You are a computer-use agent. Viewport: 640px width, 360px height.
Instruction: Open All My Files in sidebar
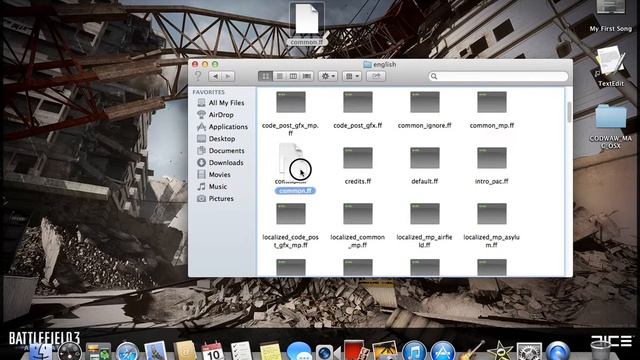[221, 103]
